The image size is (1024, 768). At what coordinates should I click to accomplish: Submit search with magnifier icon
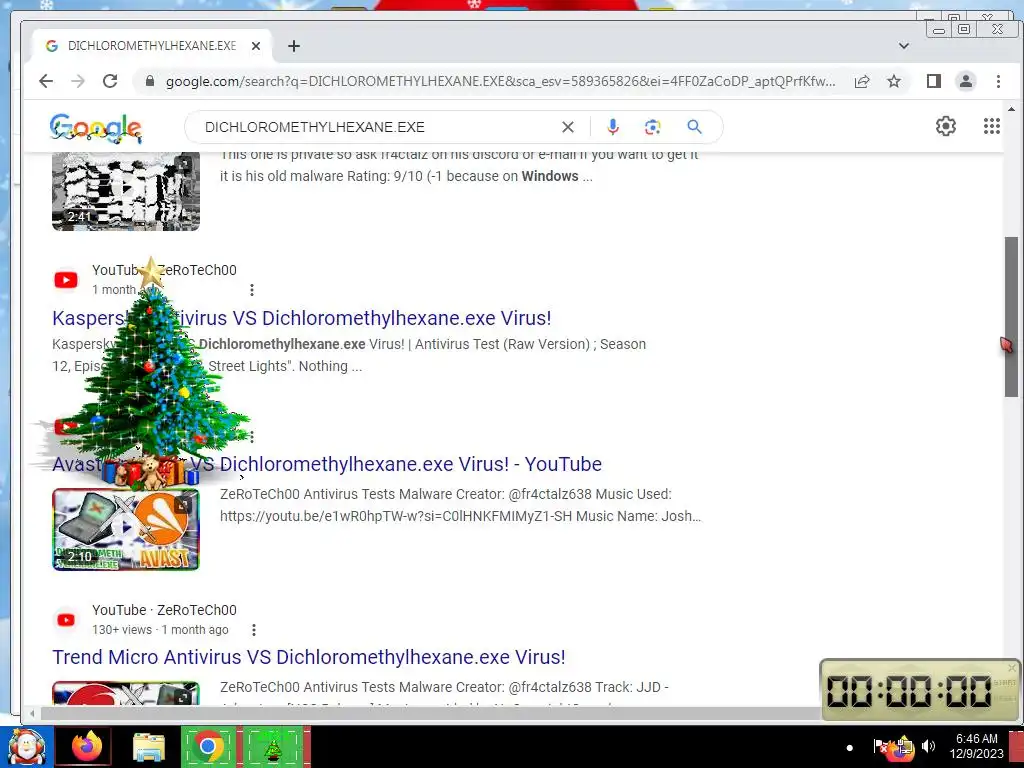click(x=694, y=127)
